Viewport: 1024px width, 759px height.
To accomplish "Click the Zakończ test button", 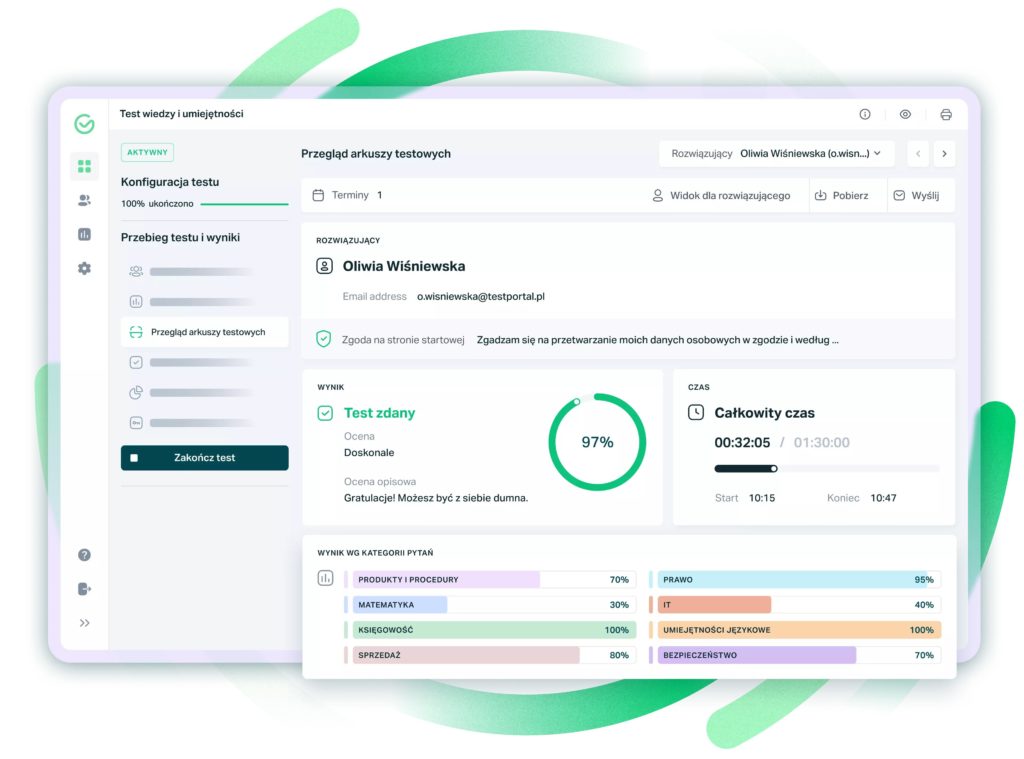I will tap(204, 458).
